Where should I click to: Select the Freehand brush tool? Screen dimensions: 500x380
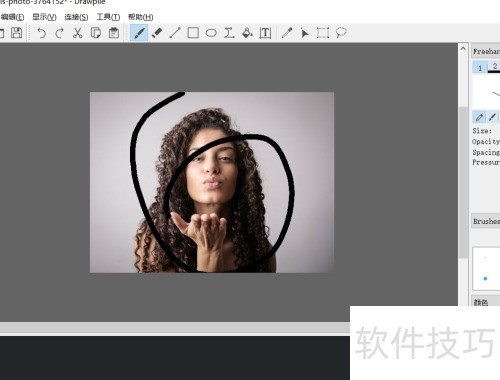click(x=139, y=33)
